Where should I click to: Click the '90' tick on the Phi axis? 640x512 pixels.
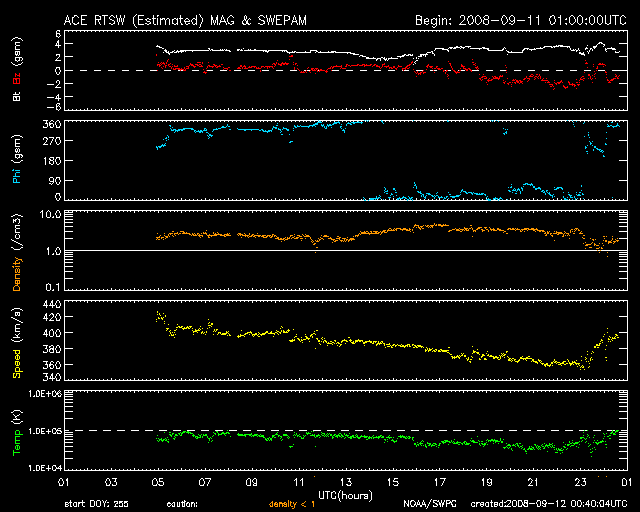pyautogui.click(x=55, y=180)
